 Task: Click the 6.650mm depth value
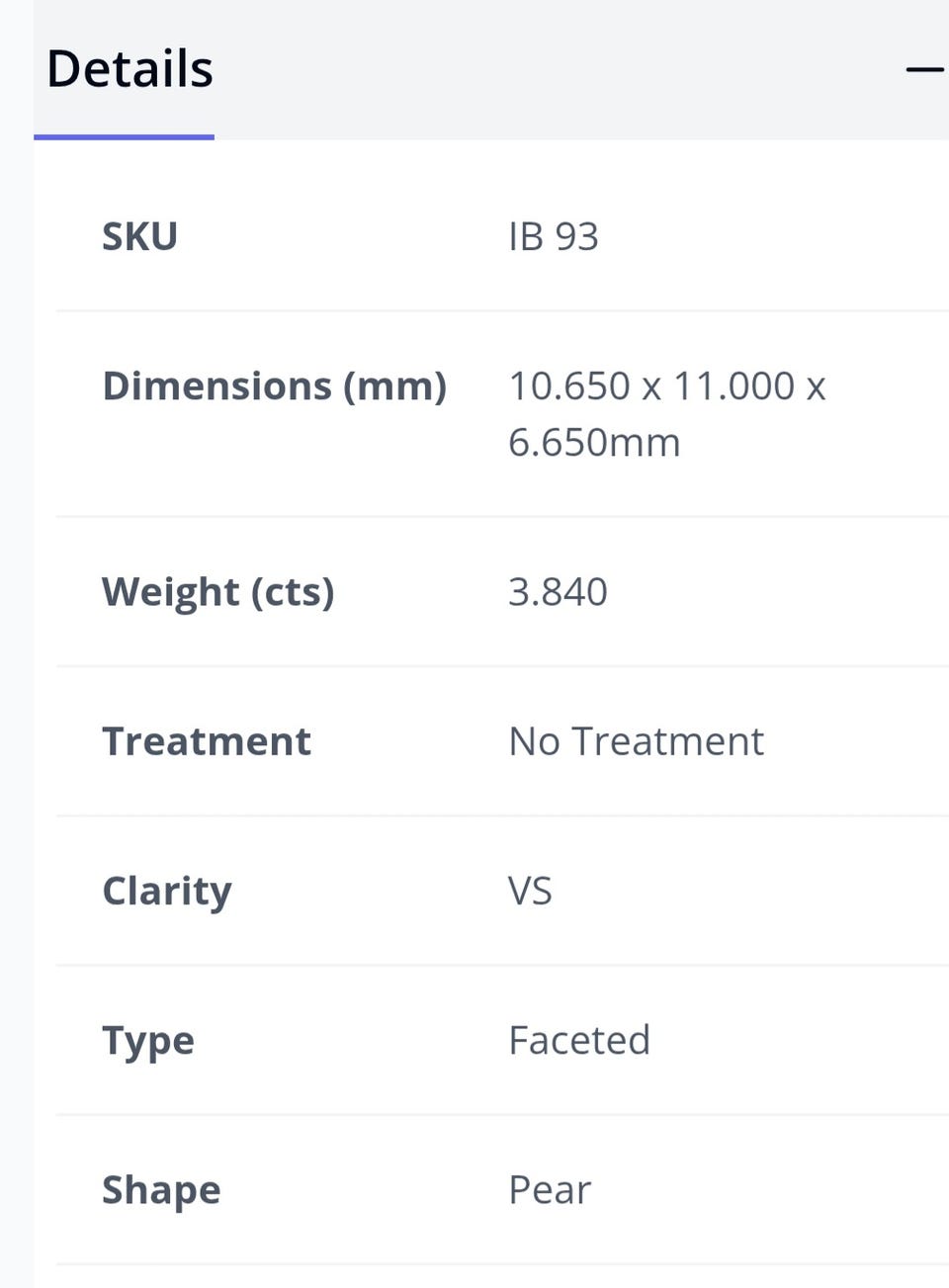tap(593, 443)
